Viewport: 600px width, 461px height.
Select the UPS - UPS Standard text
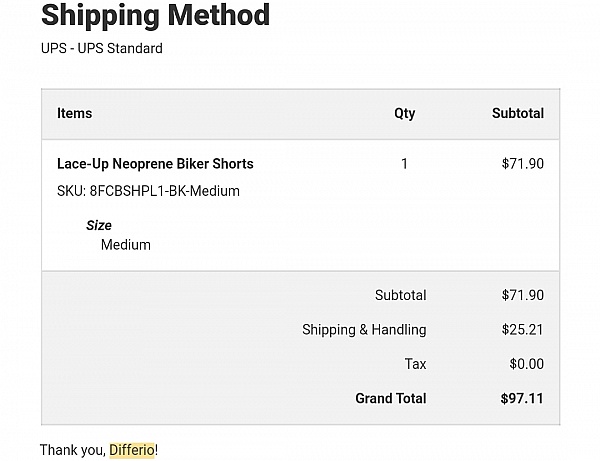click(x=102, y=49)
